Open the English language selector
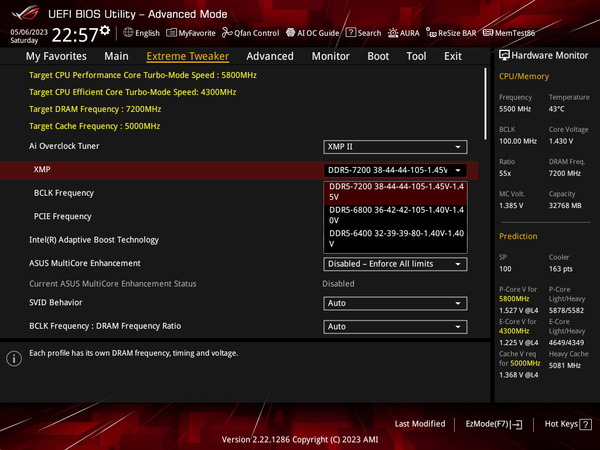The image size is (600, 450). pos(140,33)
